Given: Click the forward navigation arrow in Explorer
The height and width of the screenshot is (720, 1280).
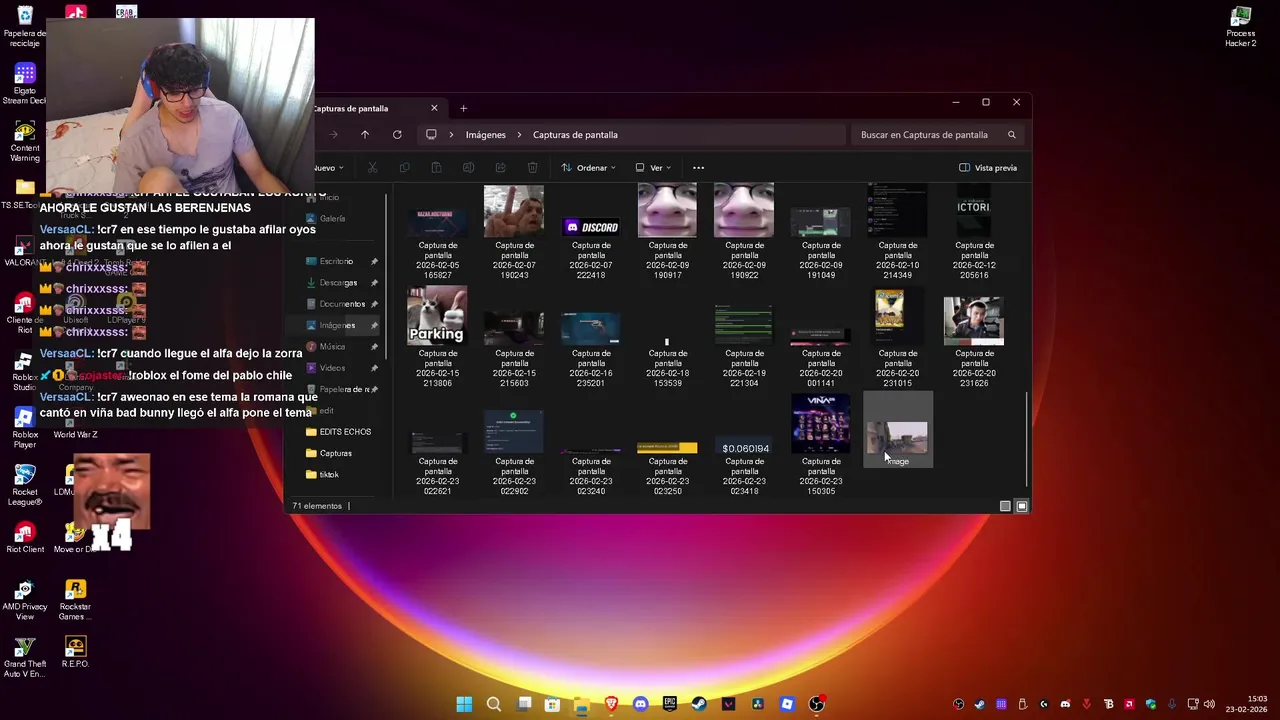Looking at the screenshot, I should 333,135.
